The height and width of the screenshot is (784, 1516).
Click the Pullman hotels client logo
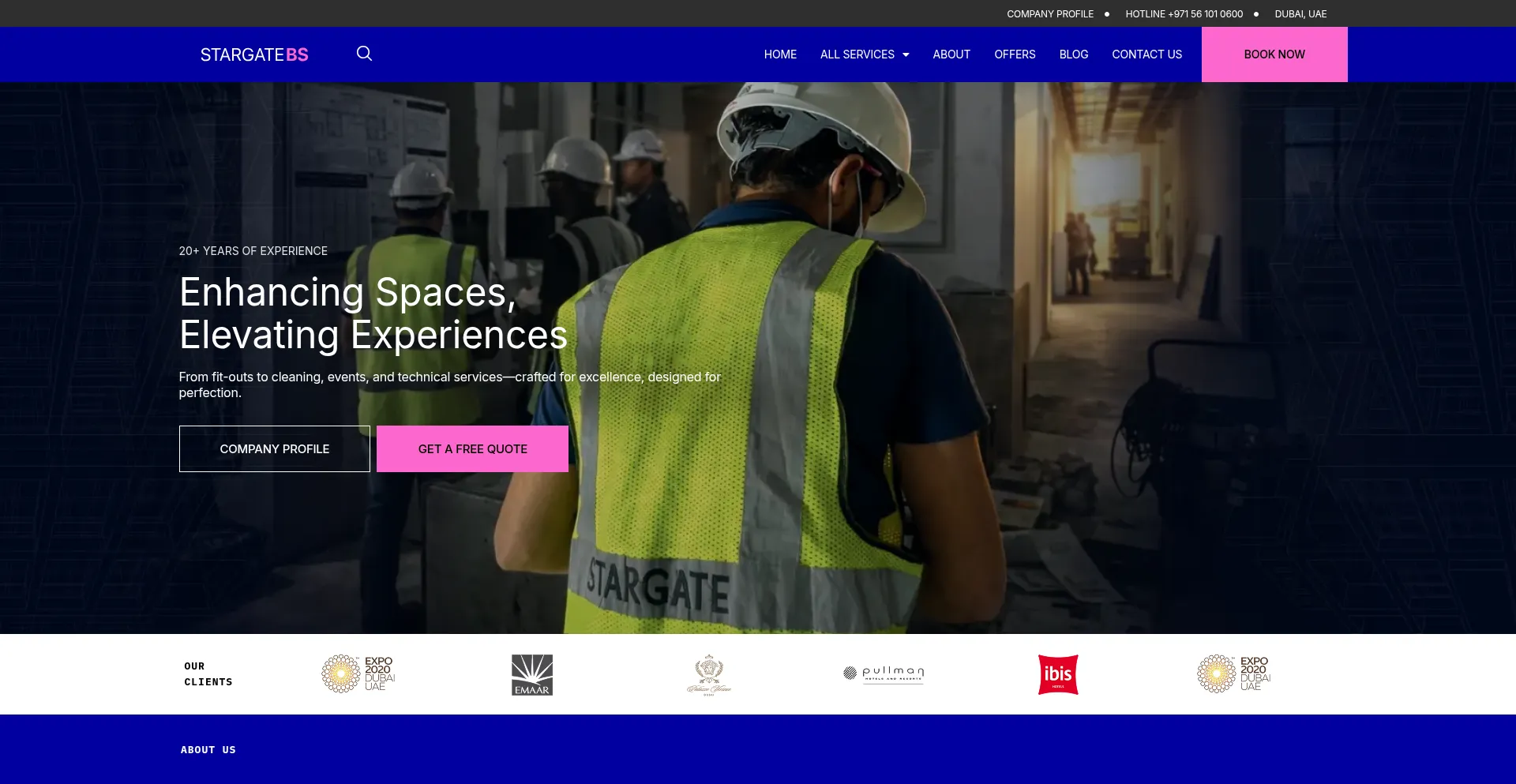point(884,673)
